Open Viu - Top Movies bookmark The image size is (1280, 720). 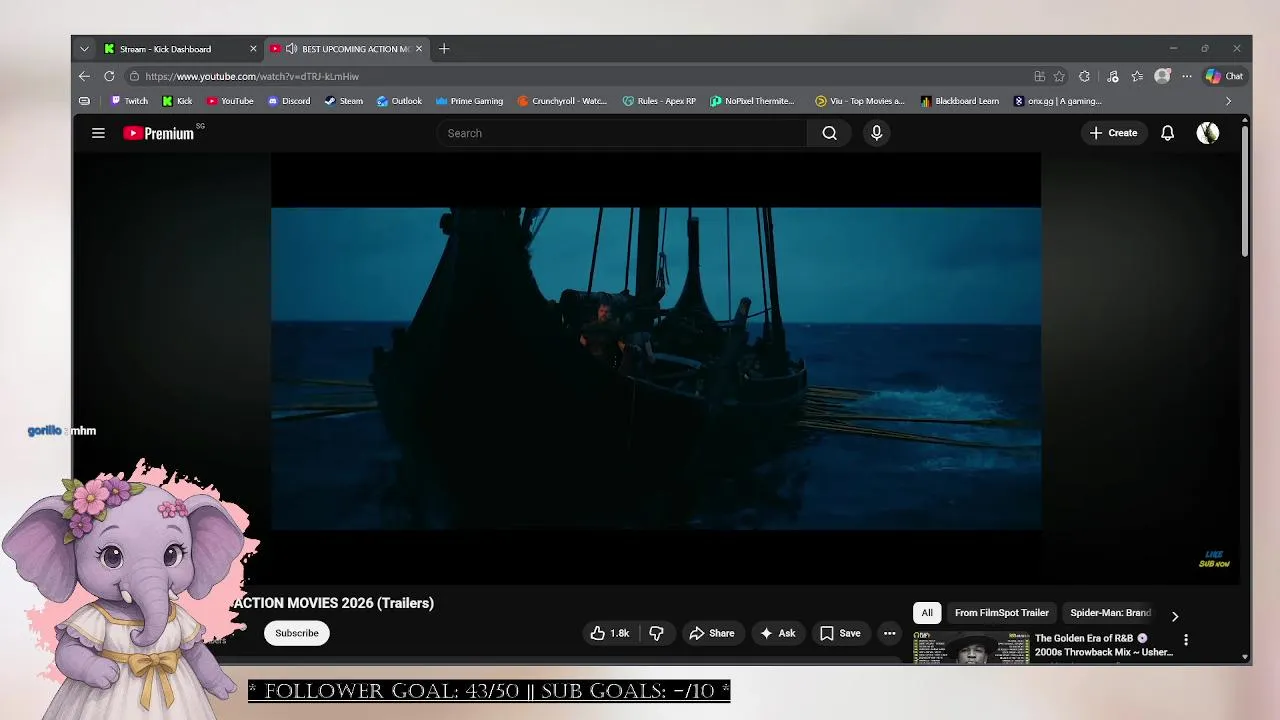click(x=859, y=101)
